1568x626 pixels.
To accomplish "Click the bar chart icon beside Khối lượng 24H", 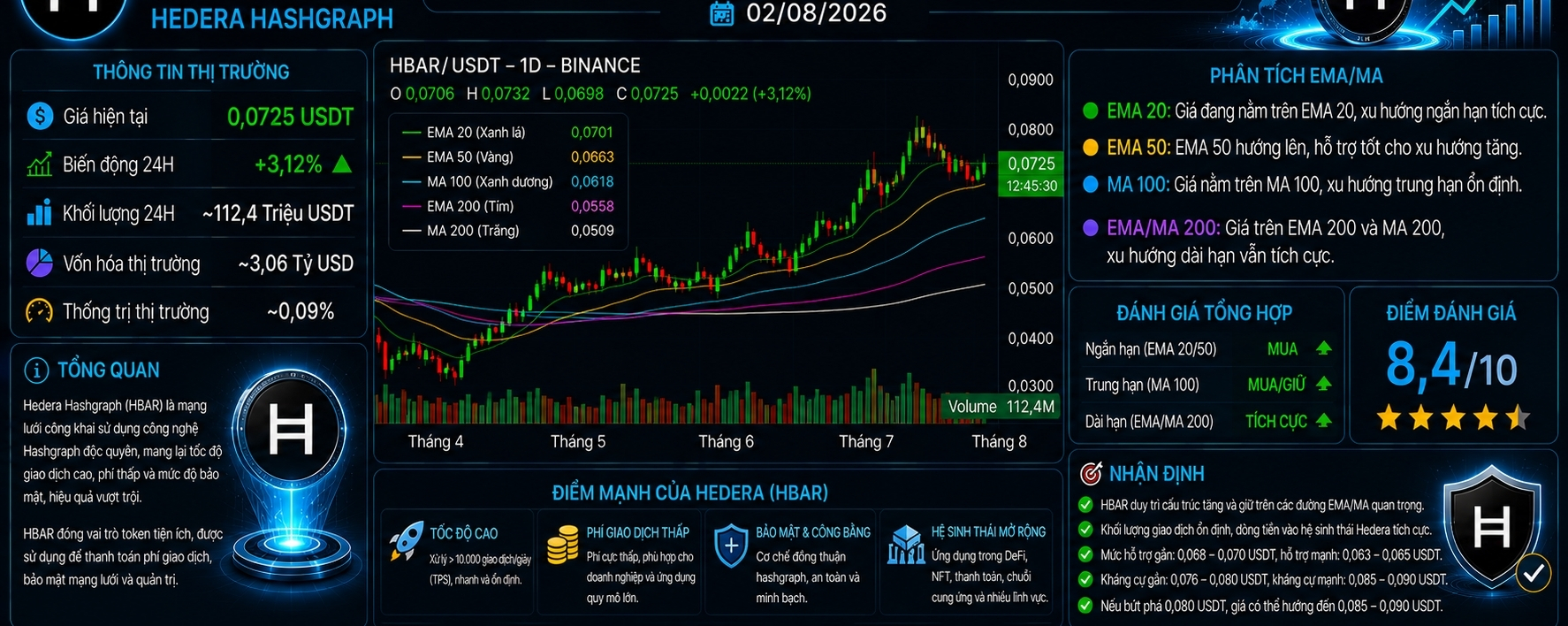I will [x=40, y=213].
